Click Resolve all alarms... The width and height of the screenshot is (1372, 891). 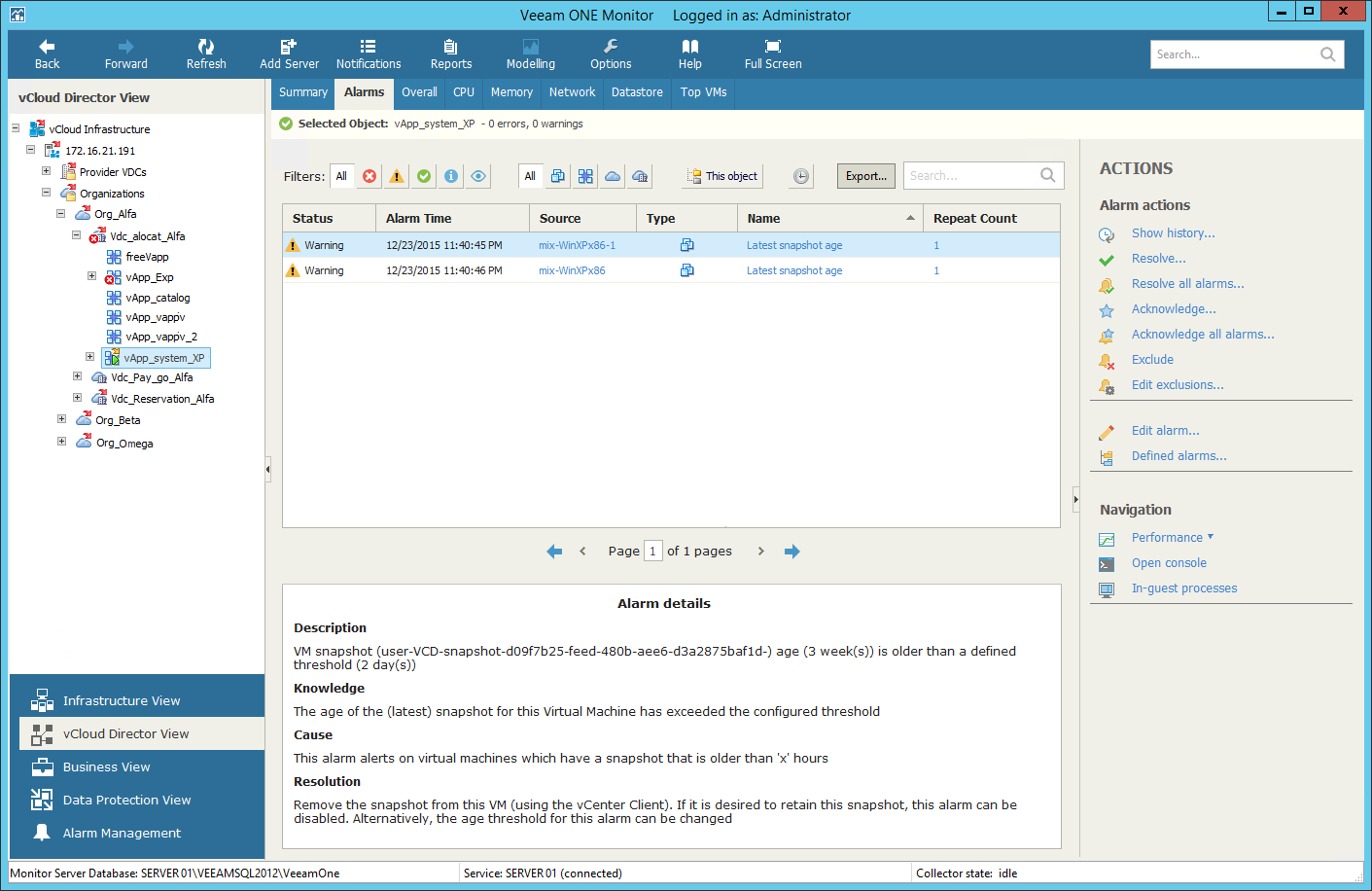(x=1187, y=284)
